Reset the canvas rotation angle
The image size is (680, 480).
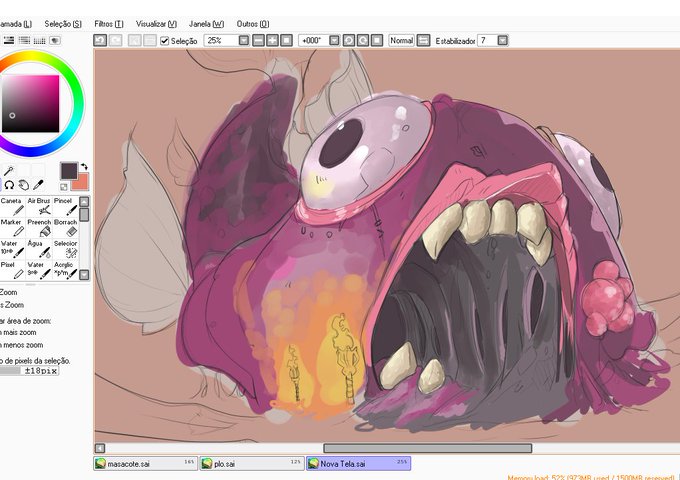click(x=377, y=40)
